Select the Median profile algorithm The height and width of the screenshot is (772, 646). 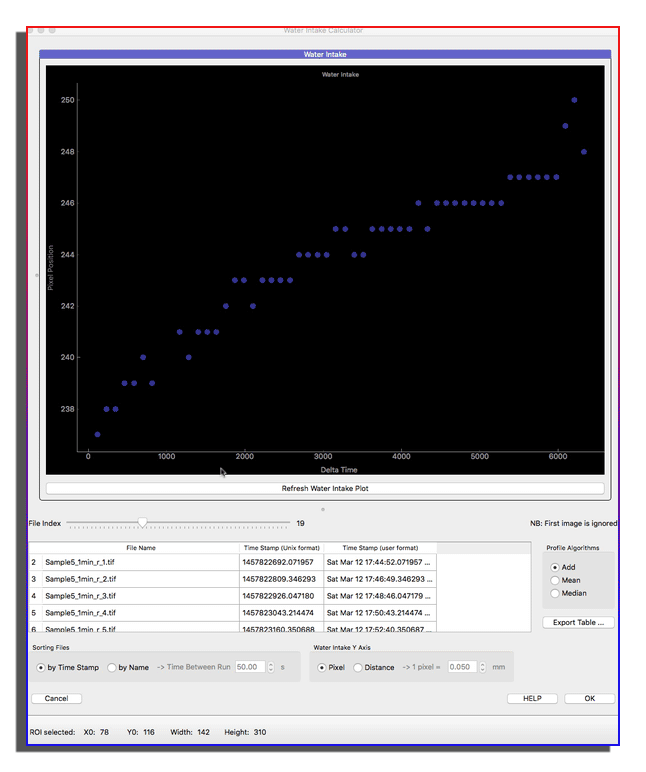click(x=555, y=593)
